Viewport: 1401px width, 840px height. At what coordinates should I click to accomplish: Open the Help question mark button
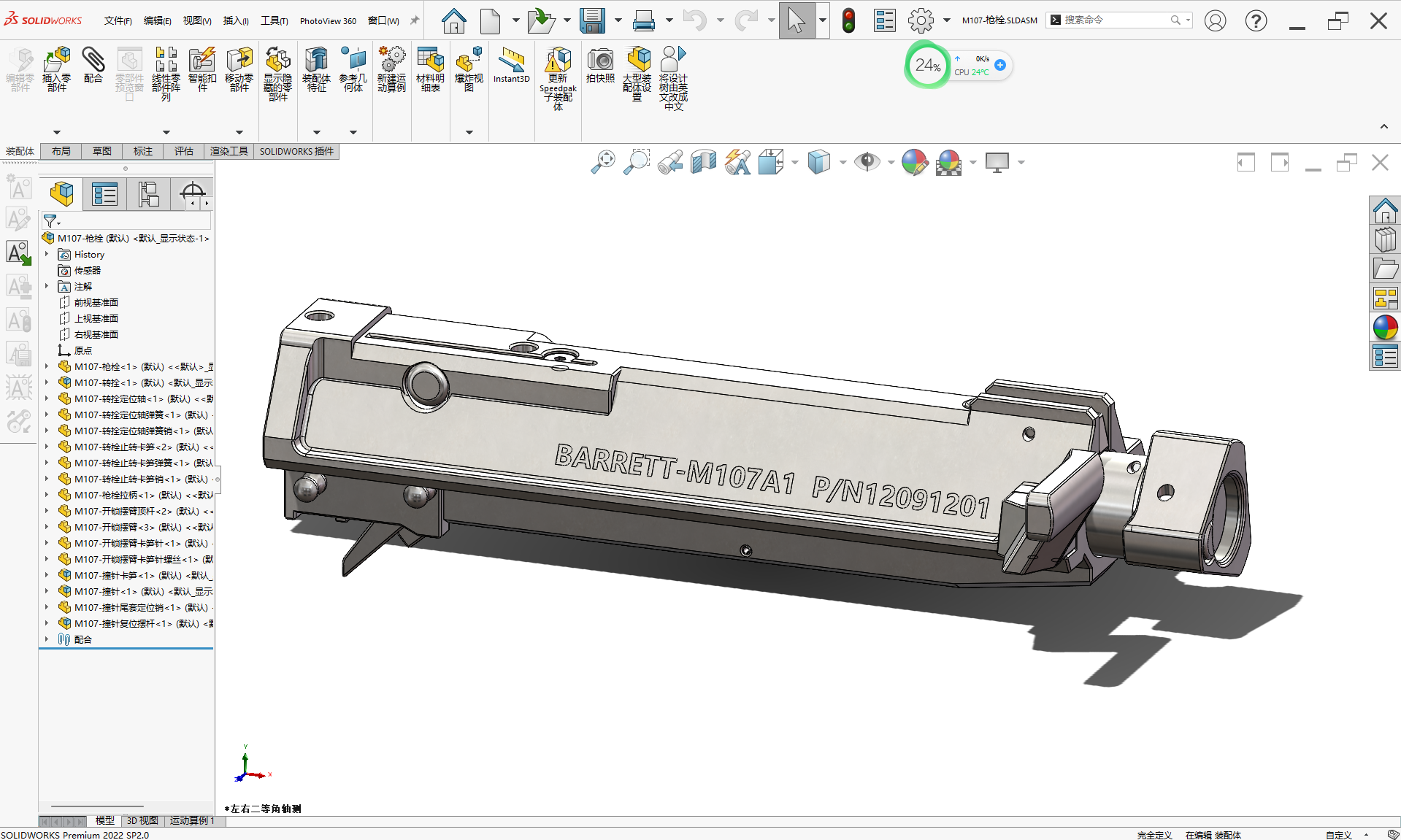click(x=1256, y=20)
